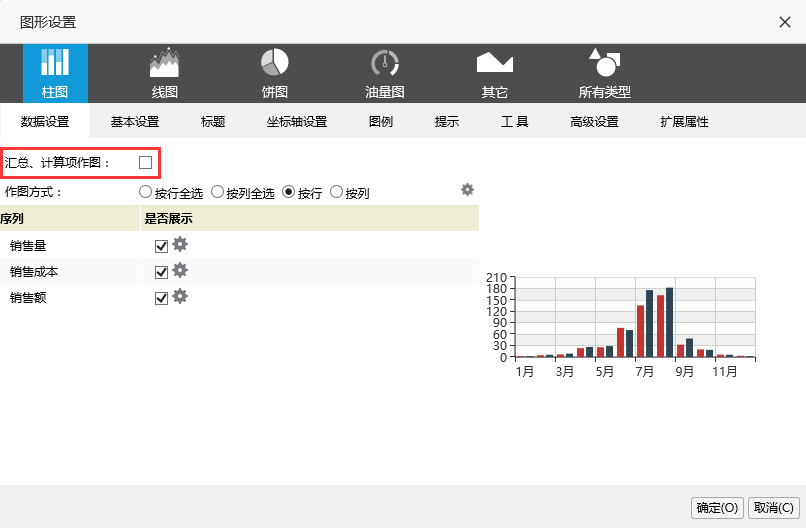This screenshot has height=528, width=806.
Task: Click the bar chart preview thumbnail
Action: [x=621, y=325]
